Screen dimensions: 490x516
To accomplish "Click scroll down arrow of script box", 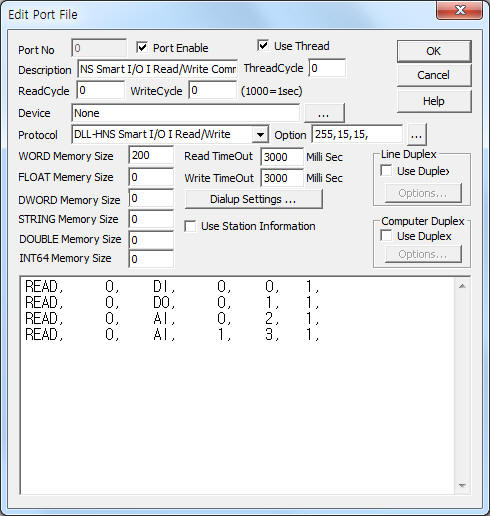I will (462, 485).
